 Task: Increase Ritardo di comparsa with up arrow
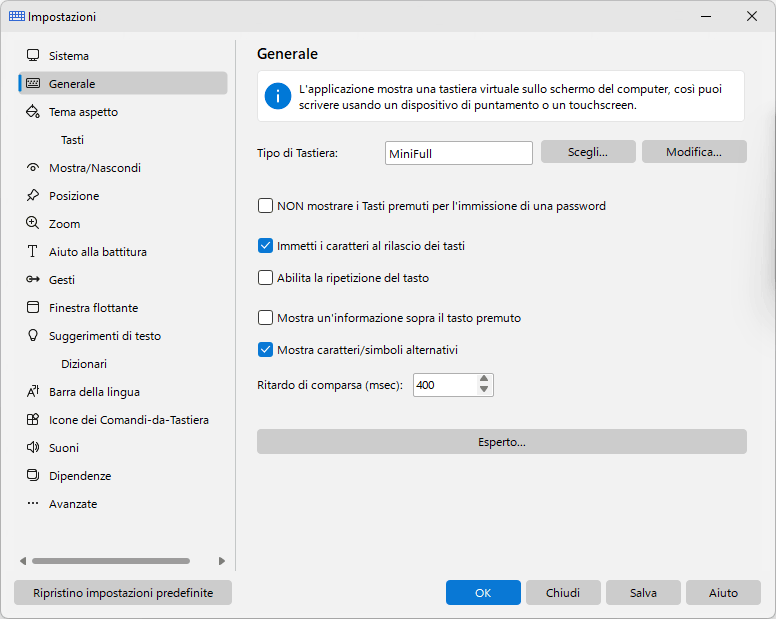[484, 379]
